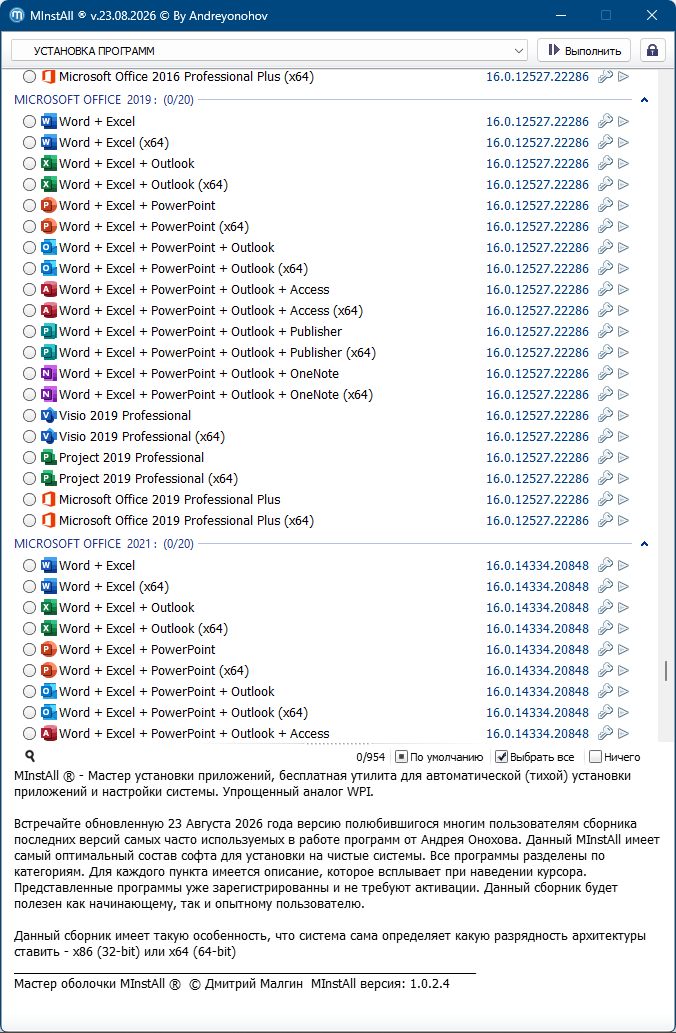Click Publisher icon of Office 2019 Publisher row
Screen dimensions: 676x1033
coord(49,331)
